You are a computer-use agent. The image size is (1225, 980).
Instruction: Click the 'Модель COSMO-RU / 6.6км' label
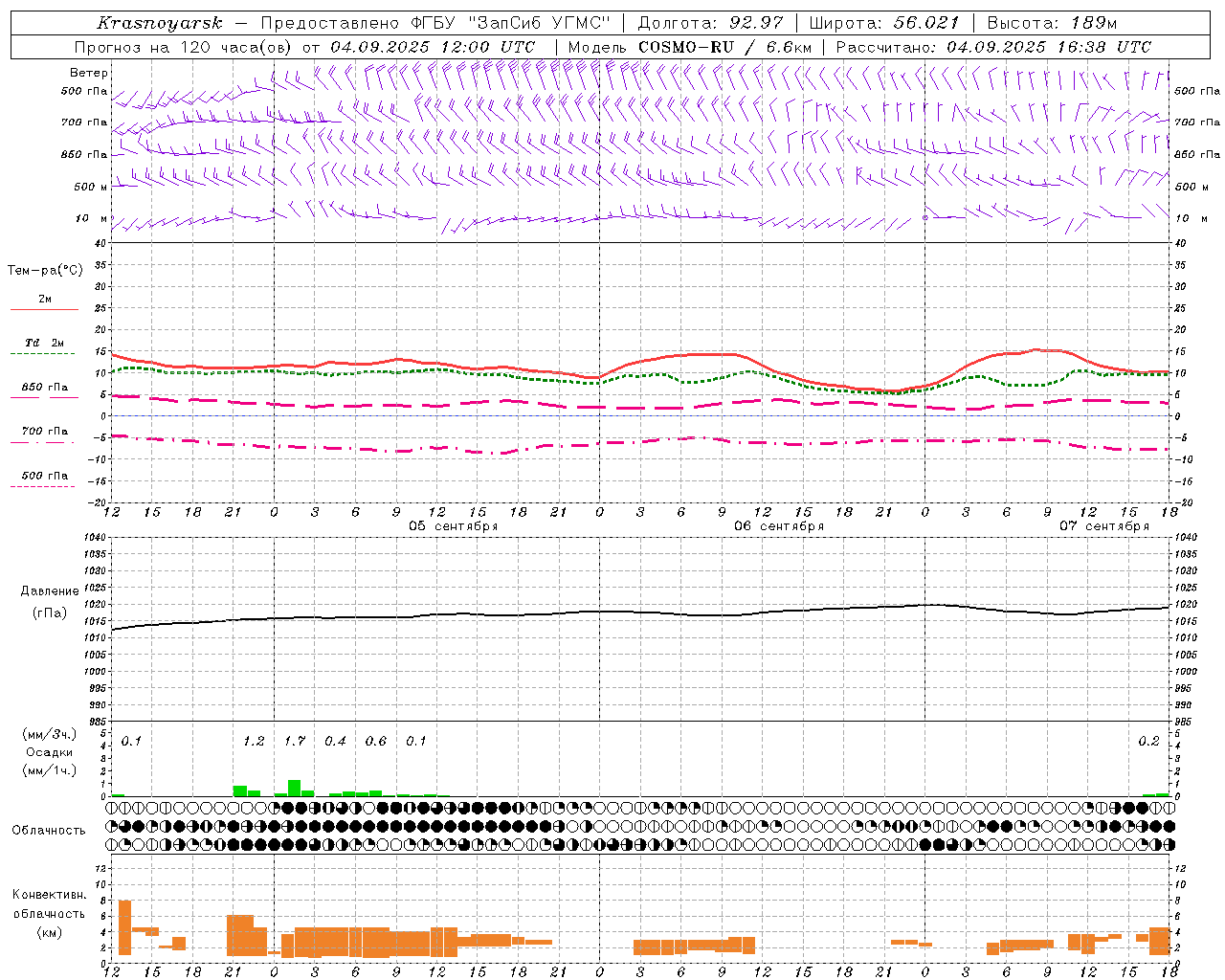[x=689, y=47]
